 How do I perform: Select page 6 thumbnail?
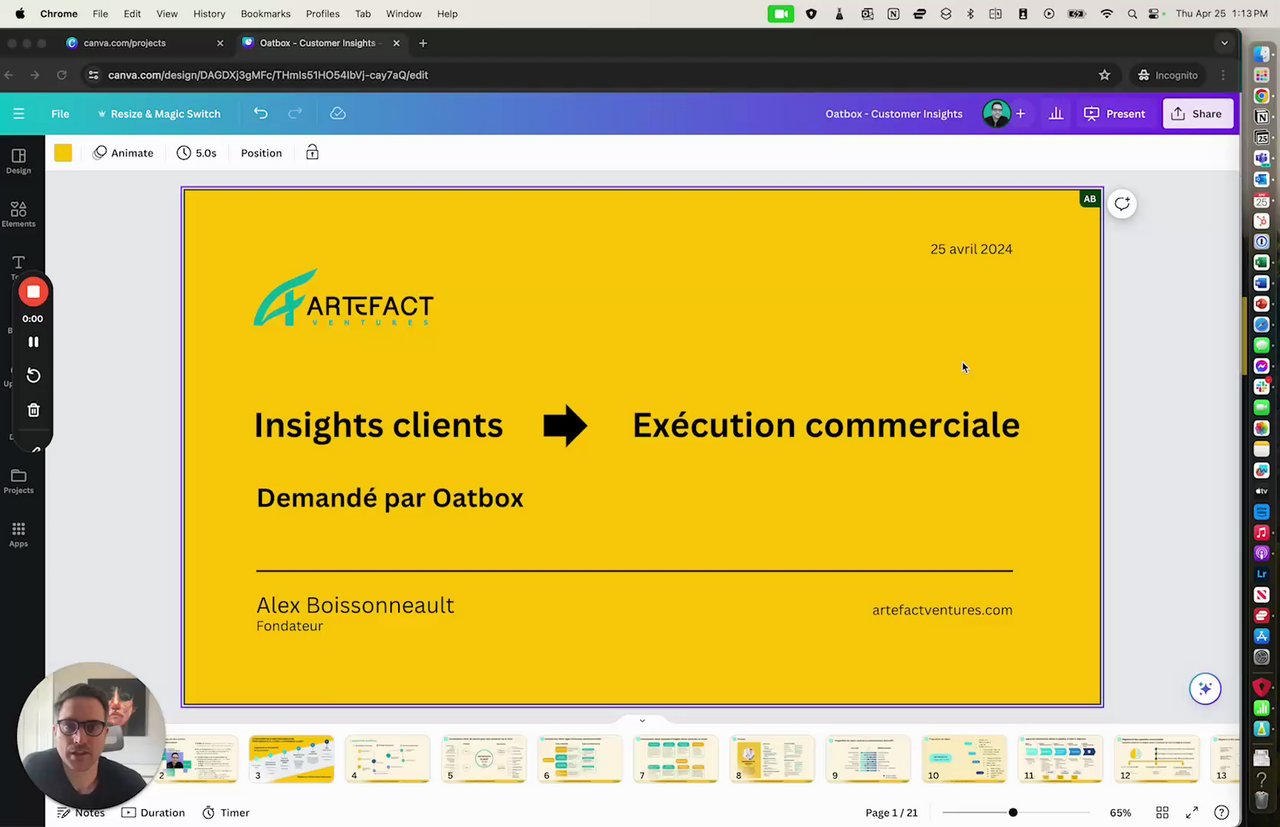[x=580, y=759]
